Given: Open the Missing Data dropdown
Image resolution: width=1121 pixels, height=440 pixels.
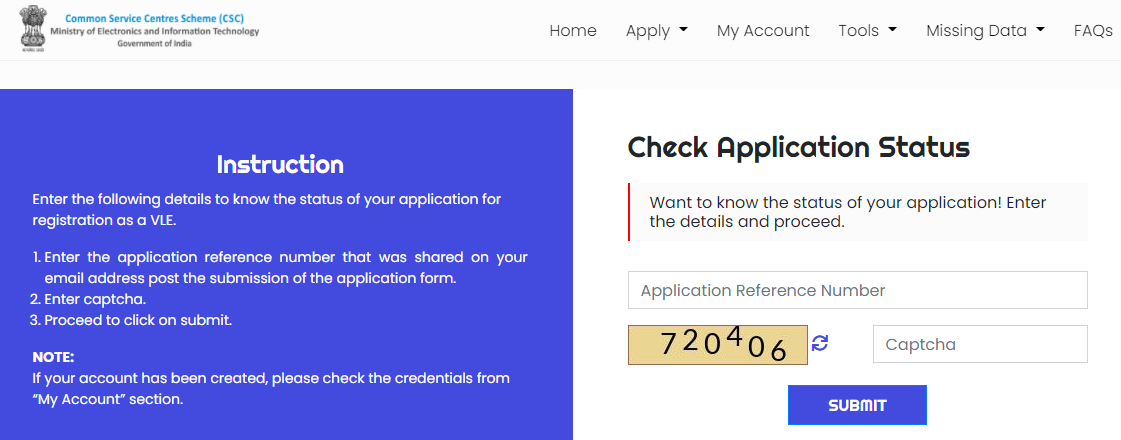Looking at the screenshot, I should pyautogui.click(x=985, y=30).
